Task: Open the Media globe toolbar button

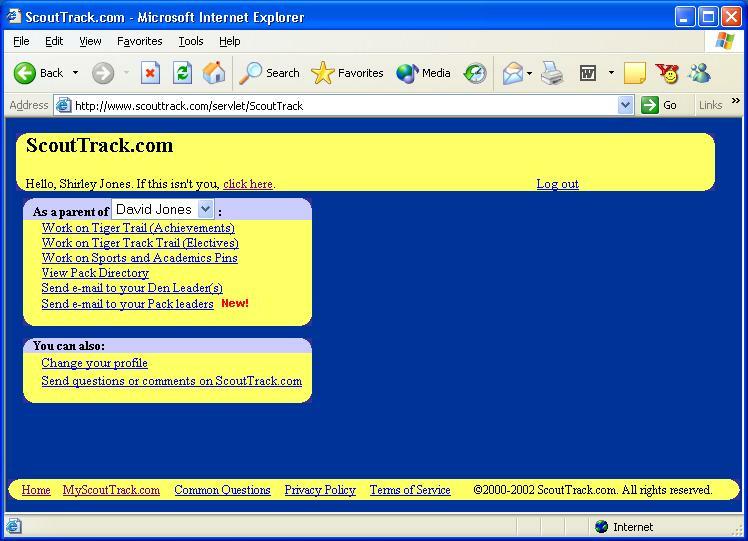Action: (423, 73)
